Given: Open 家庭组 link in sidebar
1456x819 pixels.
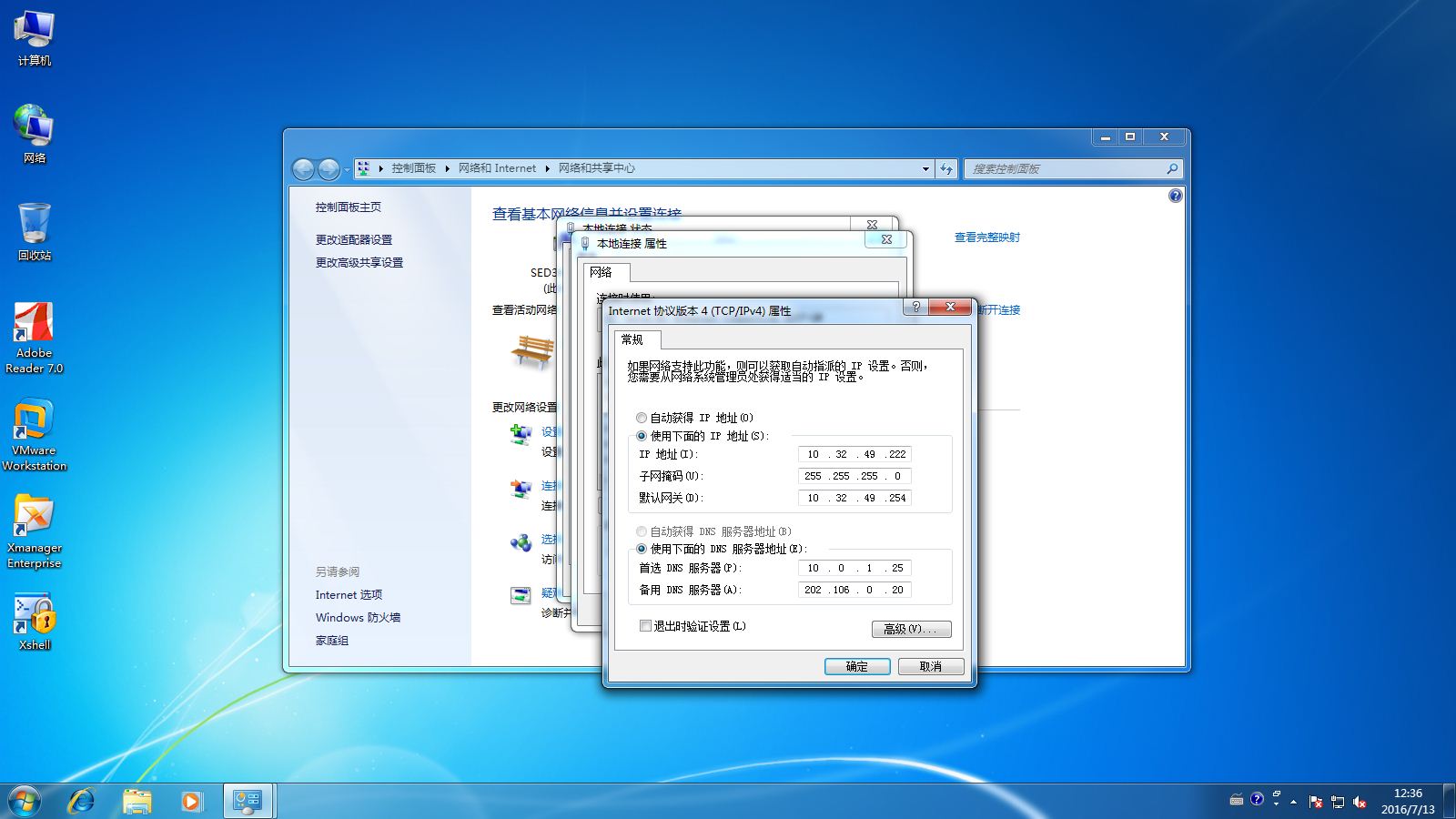Looking at the screenshot, I should pyautogui.click(x=332, y=641).
